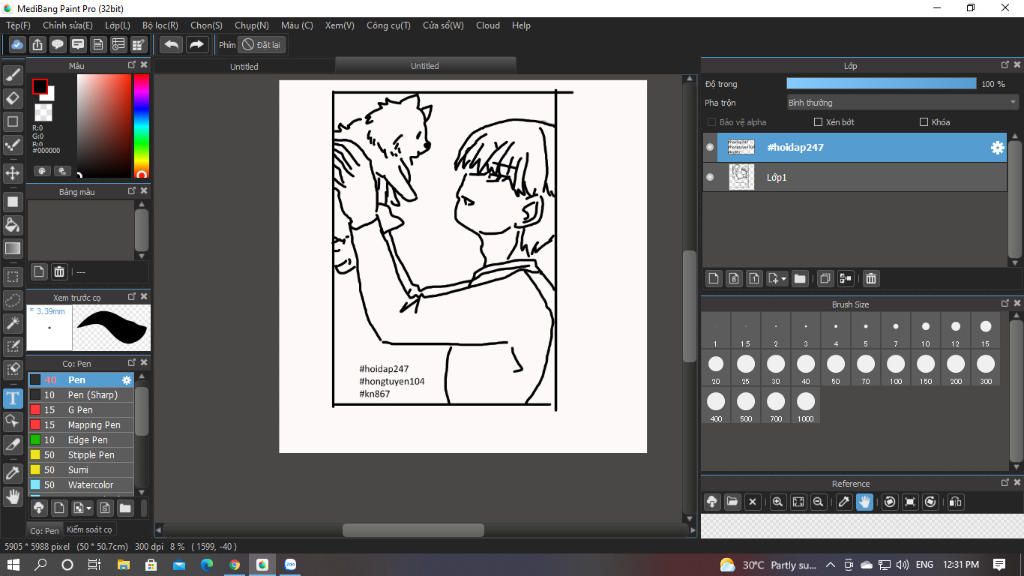Toggle the Bảo vệ alpha checkbox
This screenshot has width=1024, height=576.
tap(711, 122)
